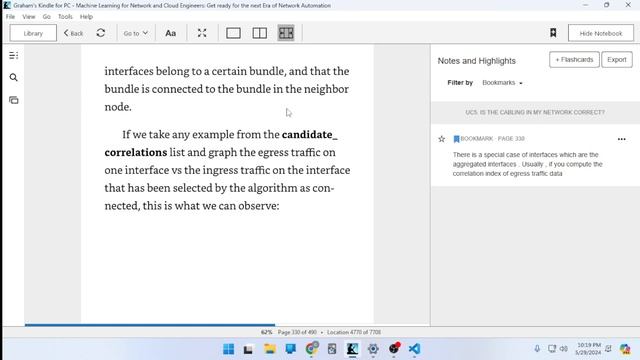Viewport: 640px width, 360px height.
Task: Open the File menu
Action: pyautogui.click(x=10, y=17)
